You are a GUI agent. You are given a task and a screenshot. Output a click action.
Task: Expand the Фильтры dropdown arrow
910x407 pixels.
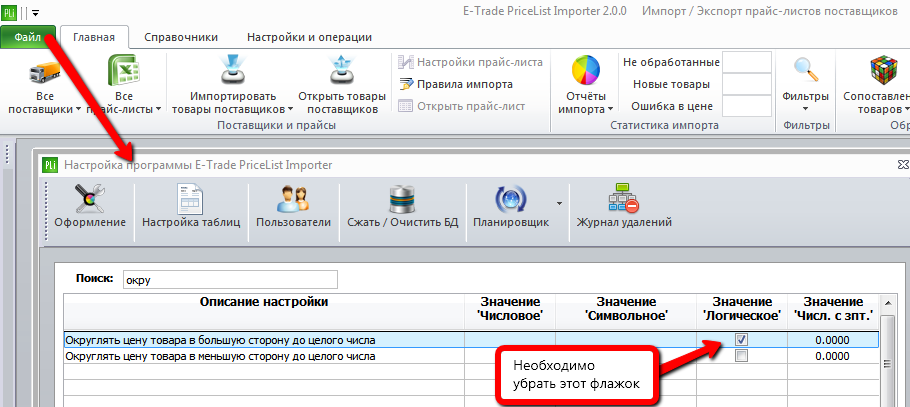click(x=806, y=109)
